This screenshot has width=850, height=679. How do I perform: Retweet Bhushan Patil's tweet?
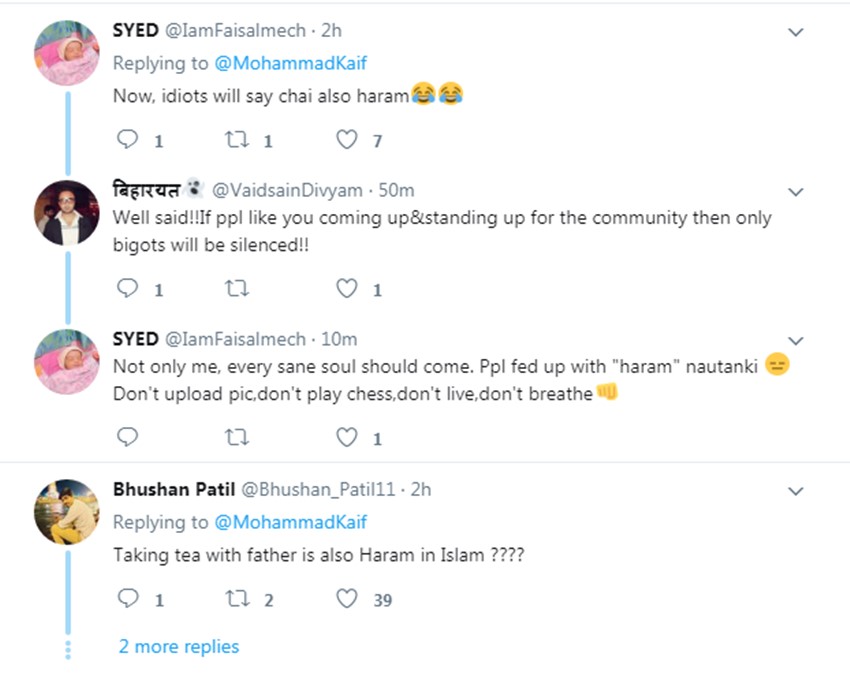(x=237, y=599)
